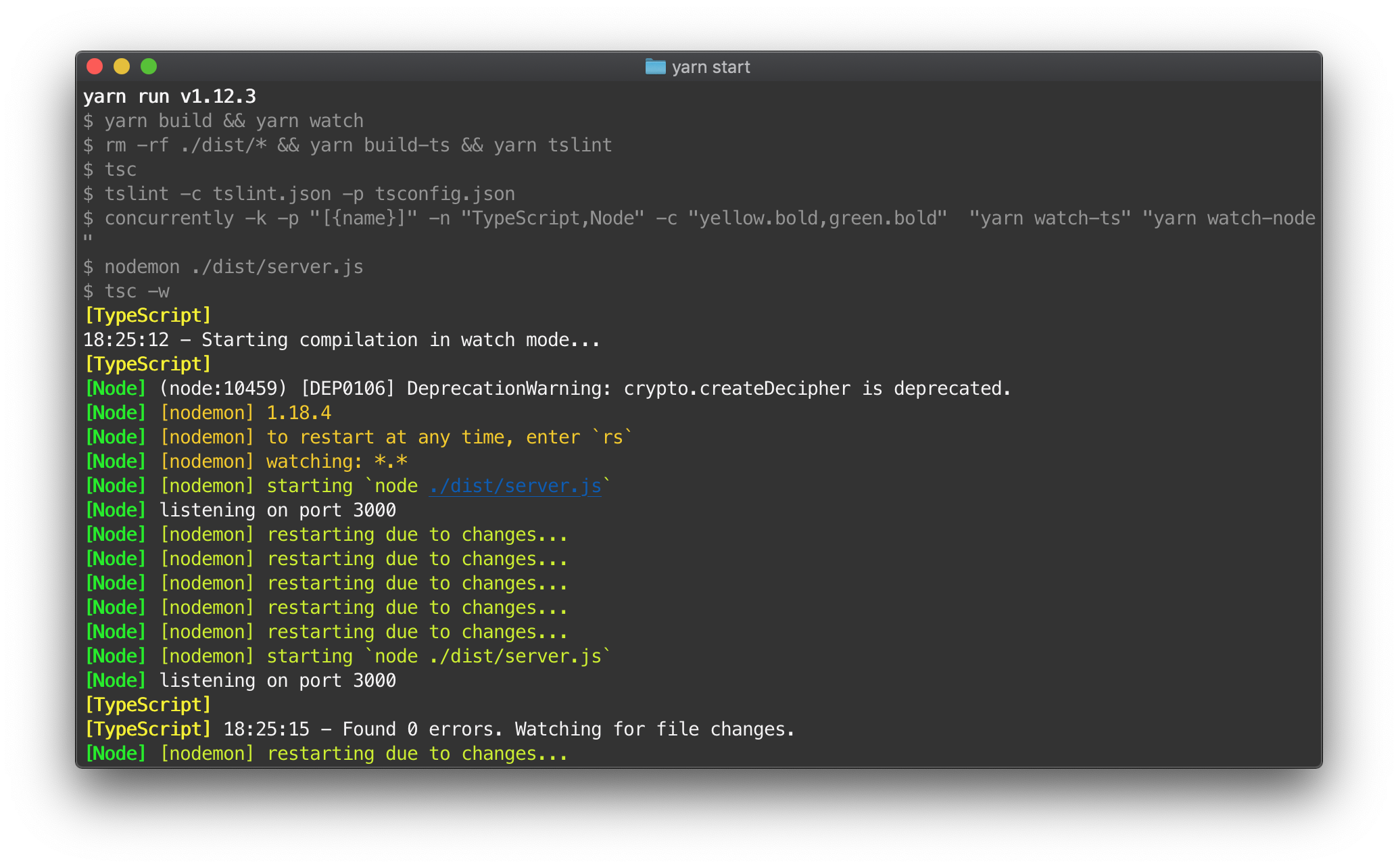Click 'Starting compilation in watch mode' text
Screen dimensions: 1398x868
click(400, 340)
